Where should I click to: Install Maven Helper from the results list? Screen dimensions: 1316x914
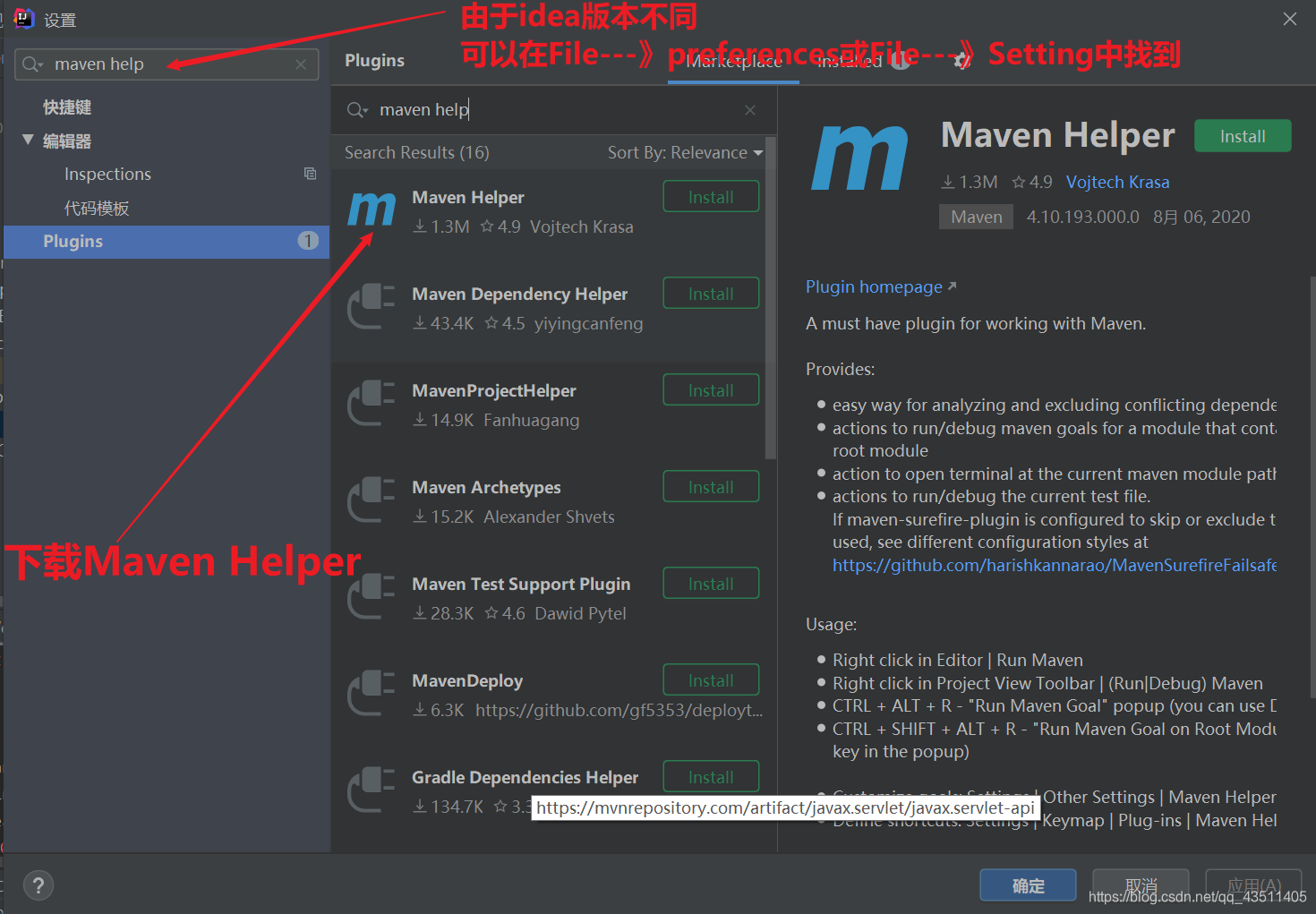pos(711,197)
